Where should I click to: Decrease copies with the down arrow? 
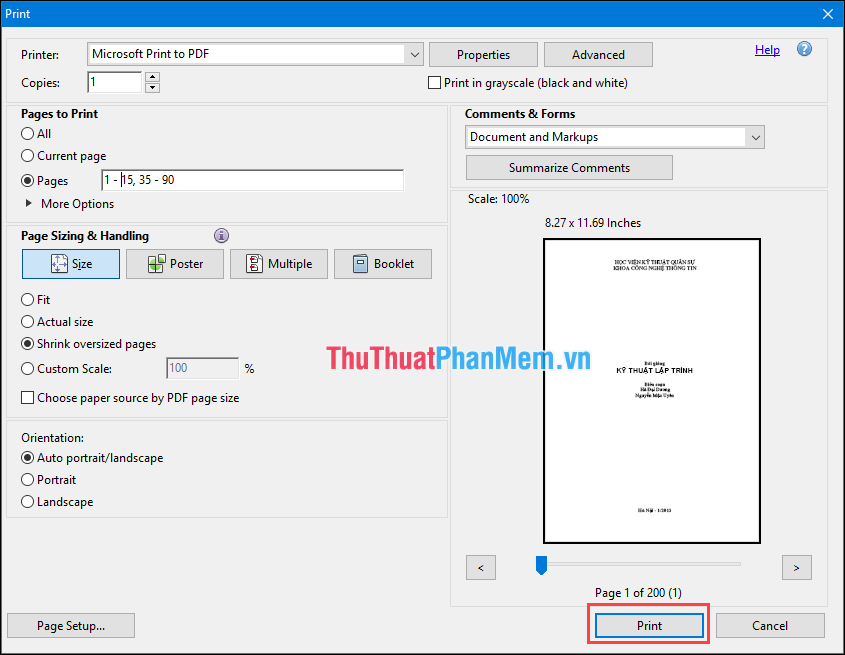tap(153, 87)
